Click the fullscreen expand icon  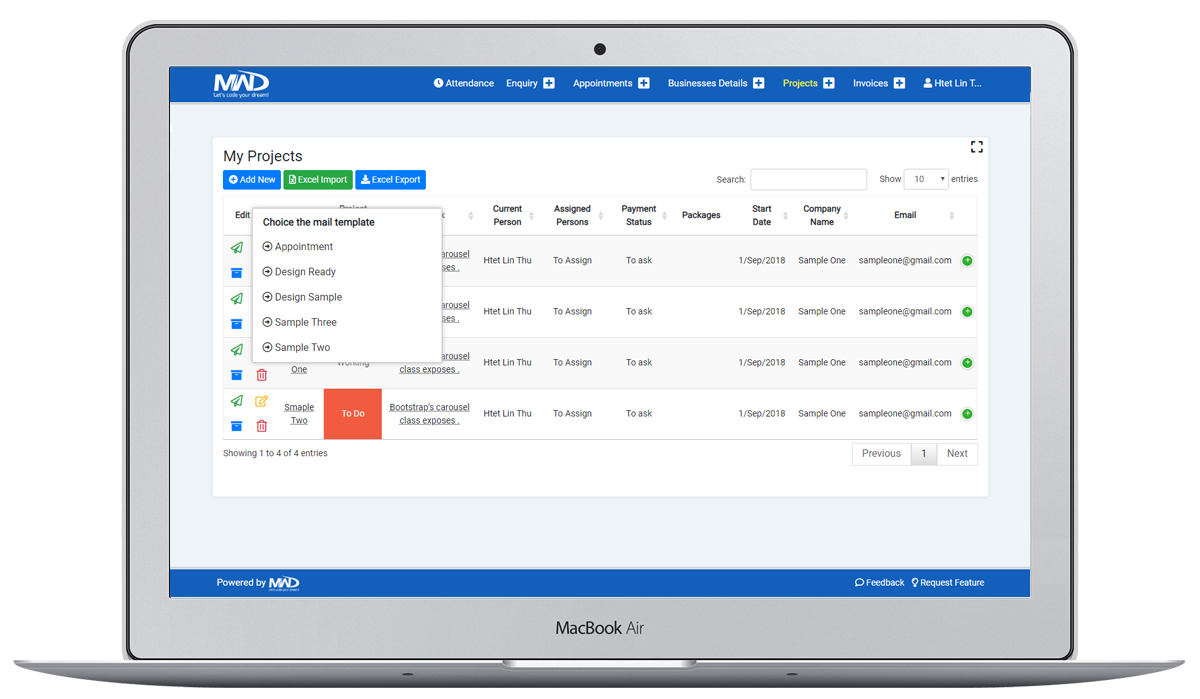coord(976,147)
